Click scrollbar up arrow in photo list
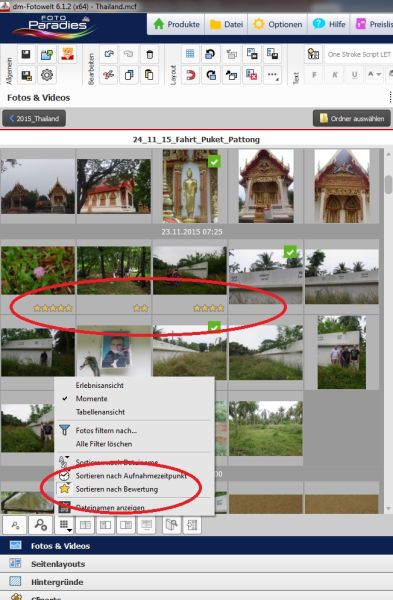Viewport: 393px width, 600px height. coord(389,154)
